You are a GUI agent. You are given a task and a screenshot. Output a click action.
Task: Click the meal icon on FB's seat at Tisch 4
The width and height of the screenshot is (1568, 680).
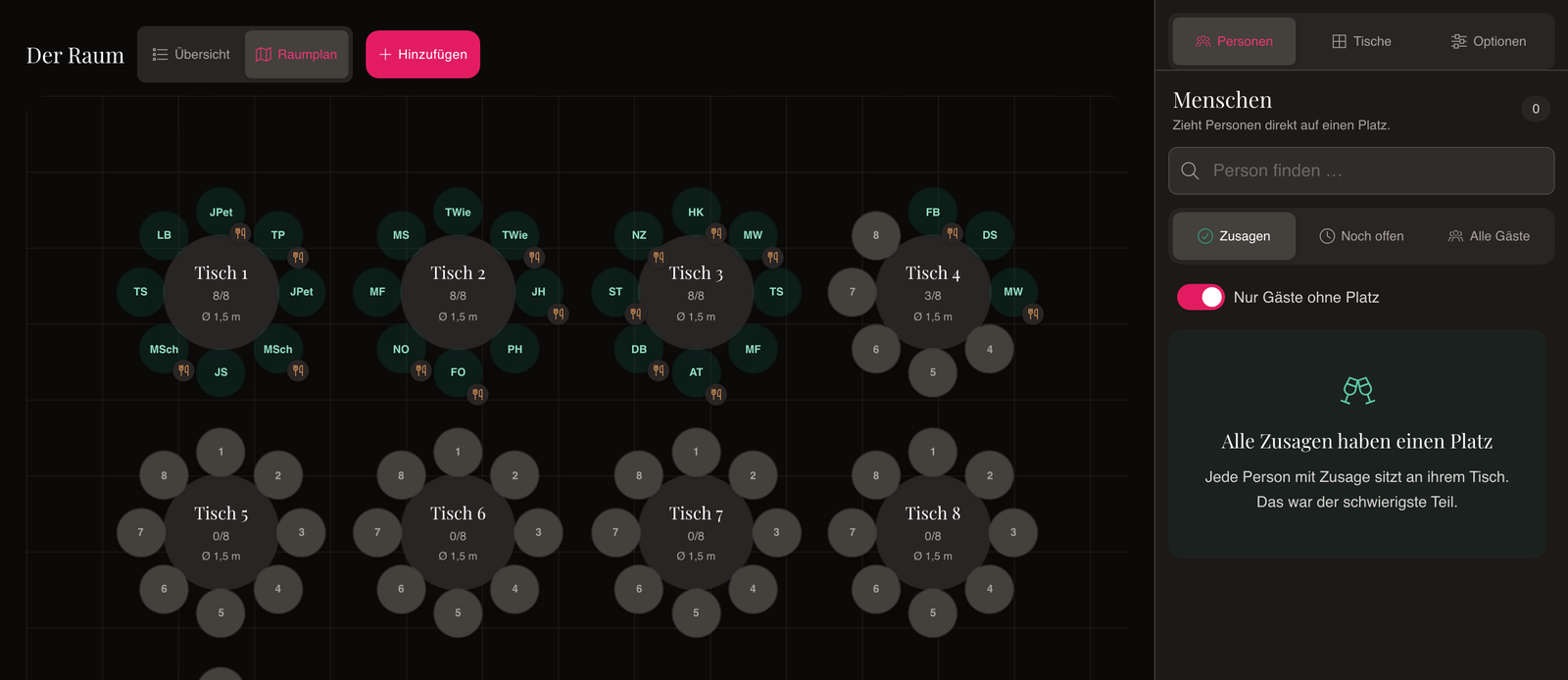coord(953,233)
